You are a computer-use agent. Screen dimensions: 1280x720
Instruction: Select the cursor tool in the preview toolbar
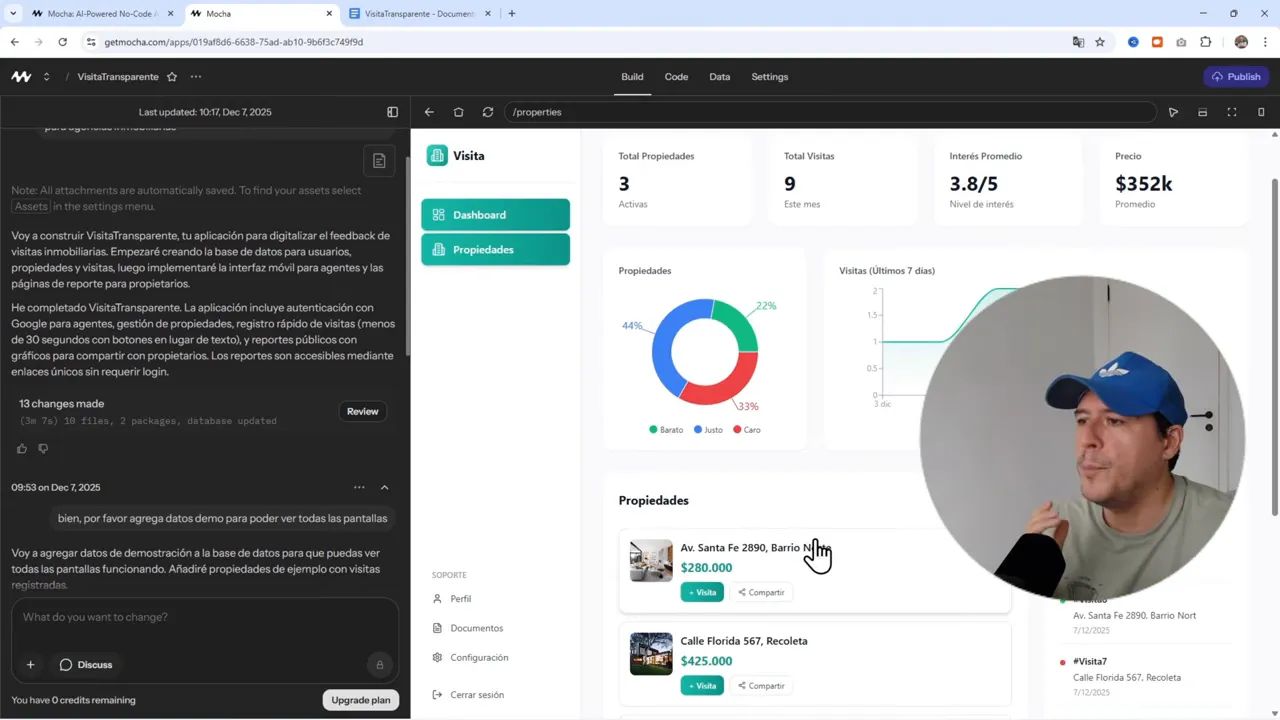tap(1173, 112)
